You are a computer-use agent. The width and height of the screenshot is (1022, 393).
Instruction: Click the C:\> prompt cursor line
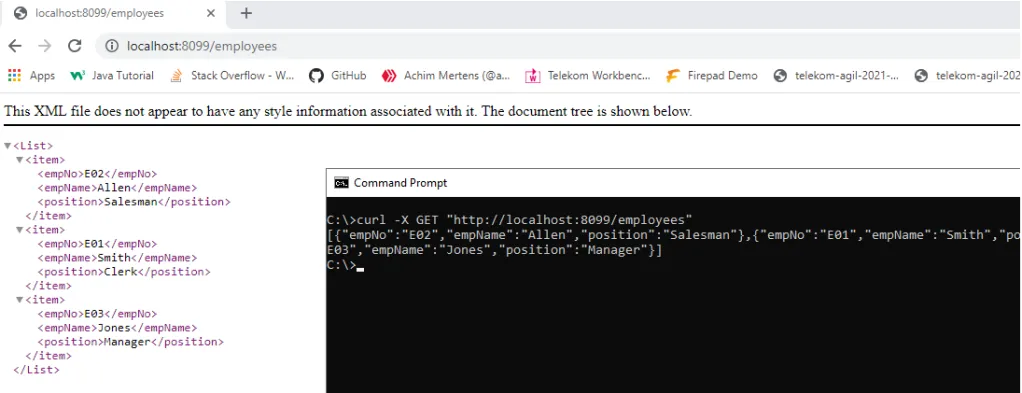345,266
